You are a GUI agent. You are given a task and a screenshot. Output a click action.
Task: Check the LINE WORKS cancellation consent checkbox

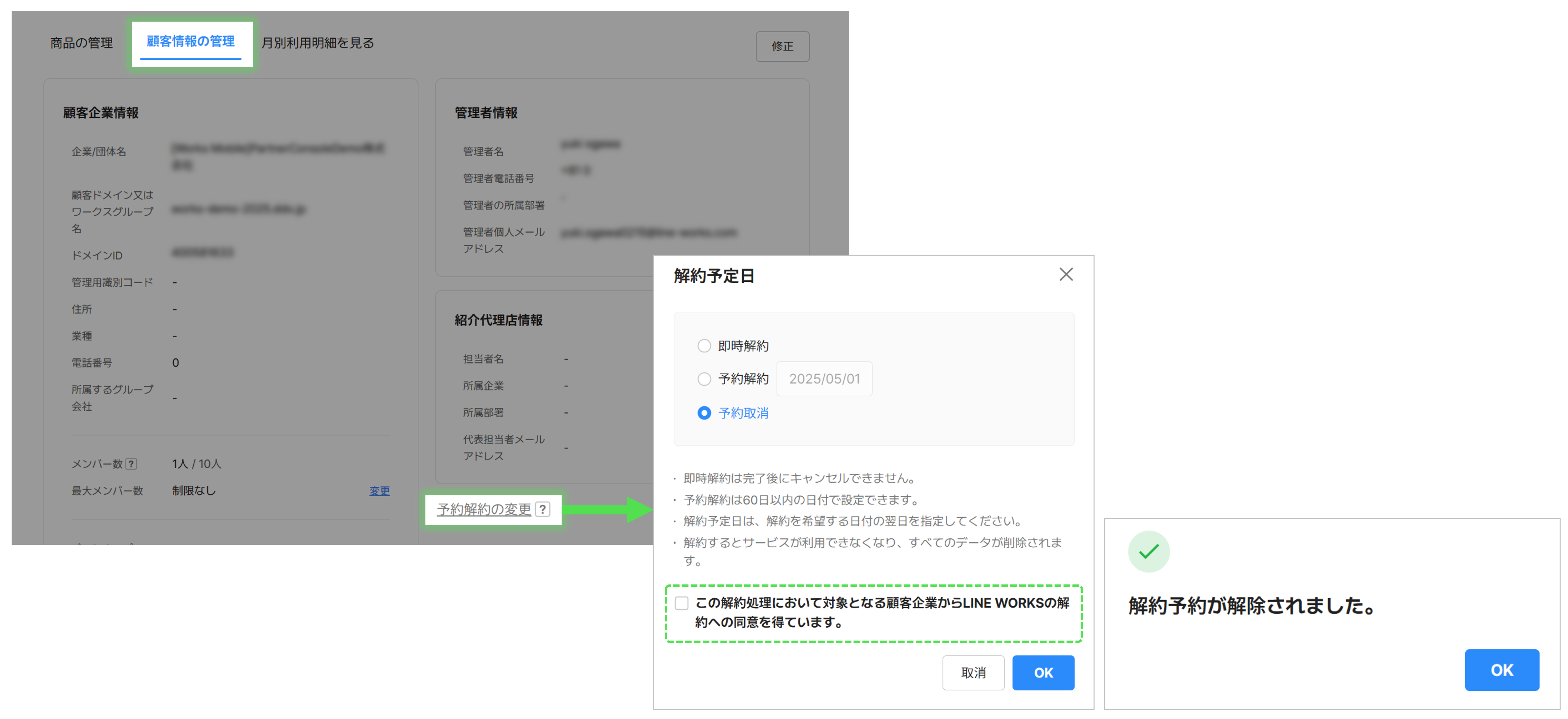pos(682,603)
